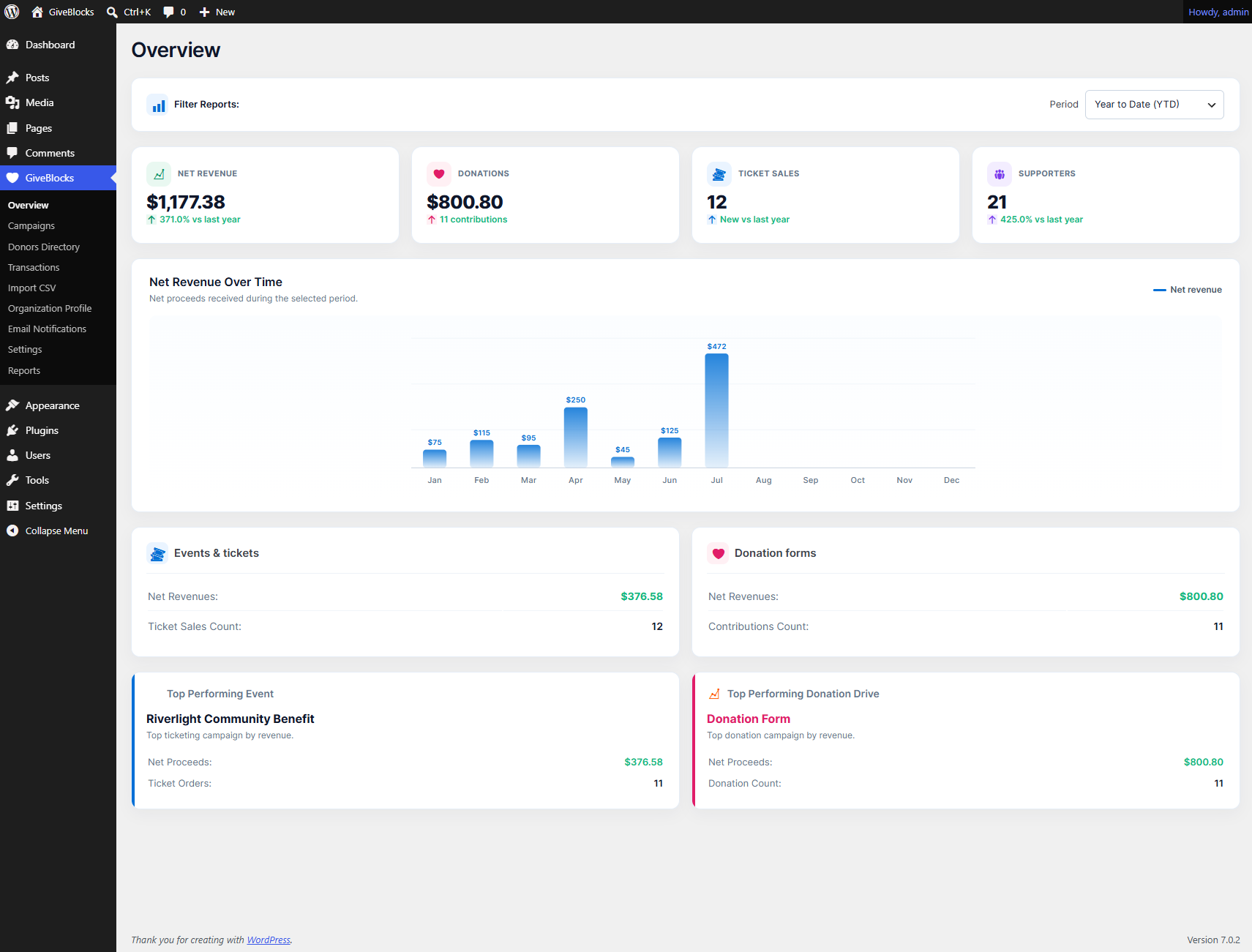Screen dimensions: 1252x952
Task: Open the Campaigns submenu item
Action: 31,226
